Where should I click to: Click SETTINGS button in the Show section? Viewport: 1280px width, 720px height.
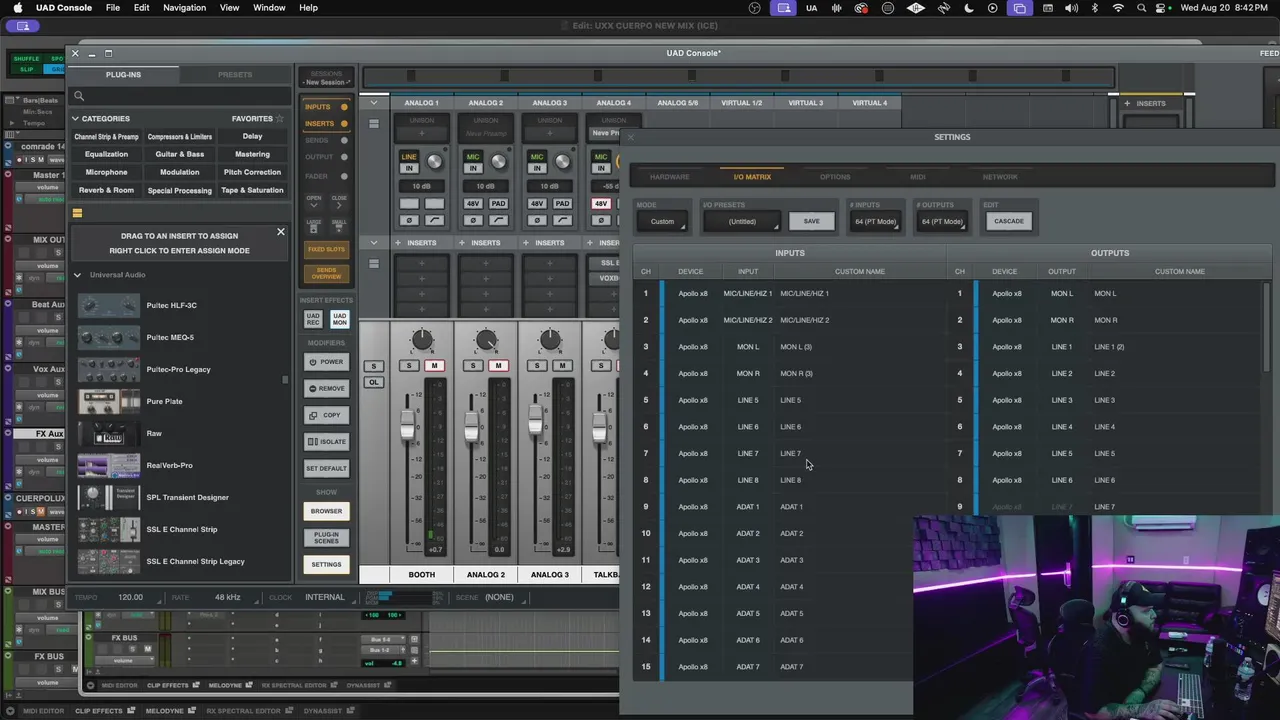click(x=326, y=564)
